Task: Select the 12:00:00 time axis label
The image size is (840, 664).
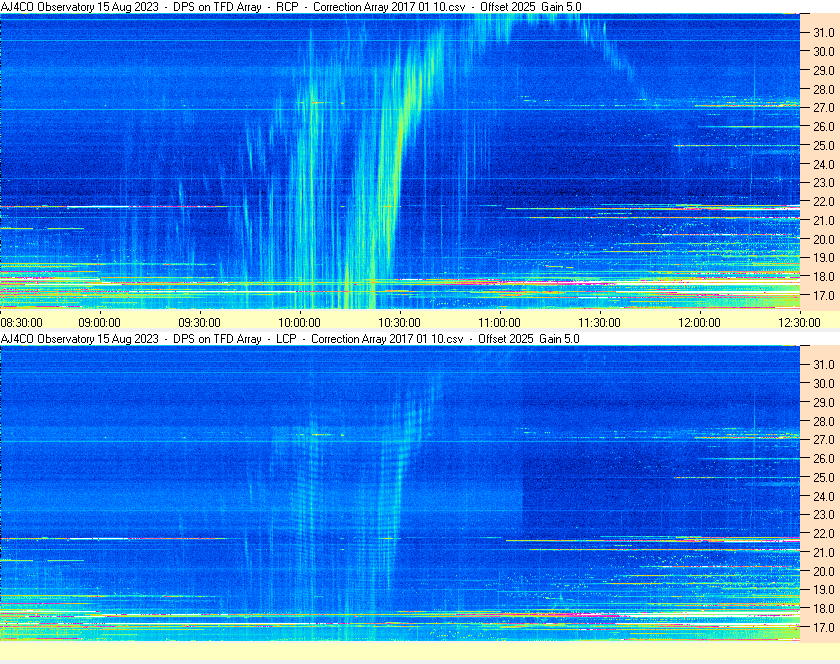Action: [700, 323]
